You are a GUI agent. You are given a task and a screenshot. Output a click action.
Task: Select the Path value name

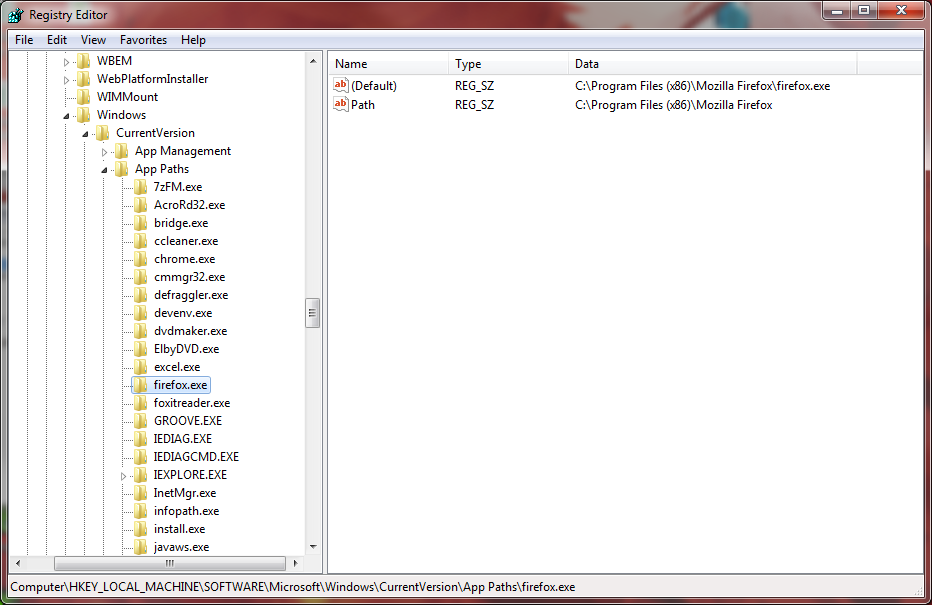click(x=363, y=105)
